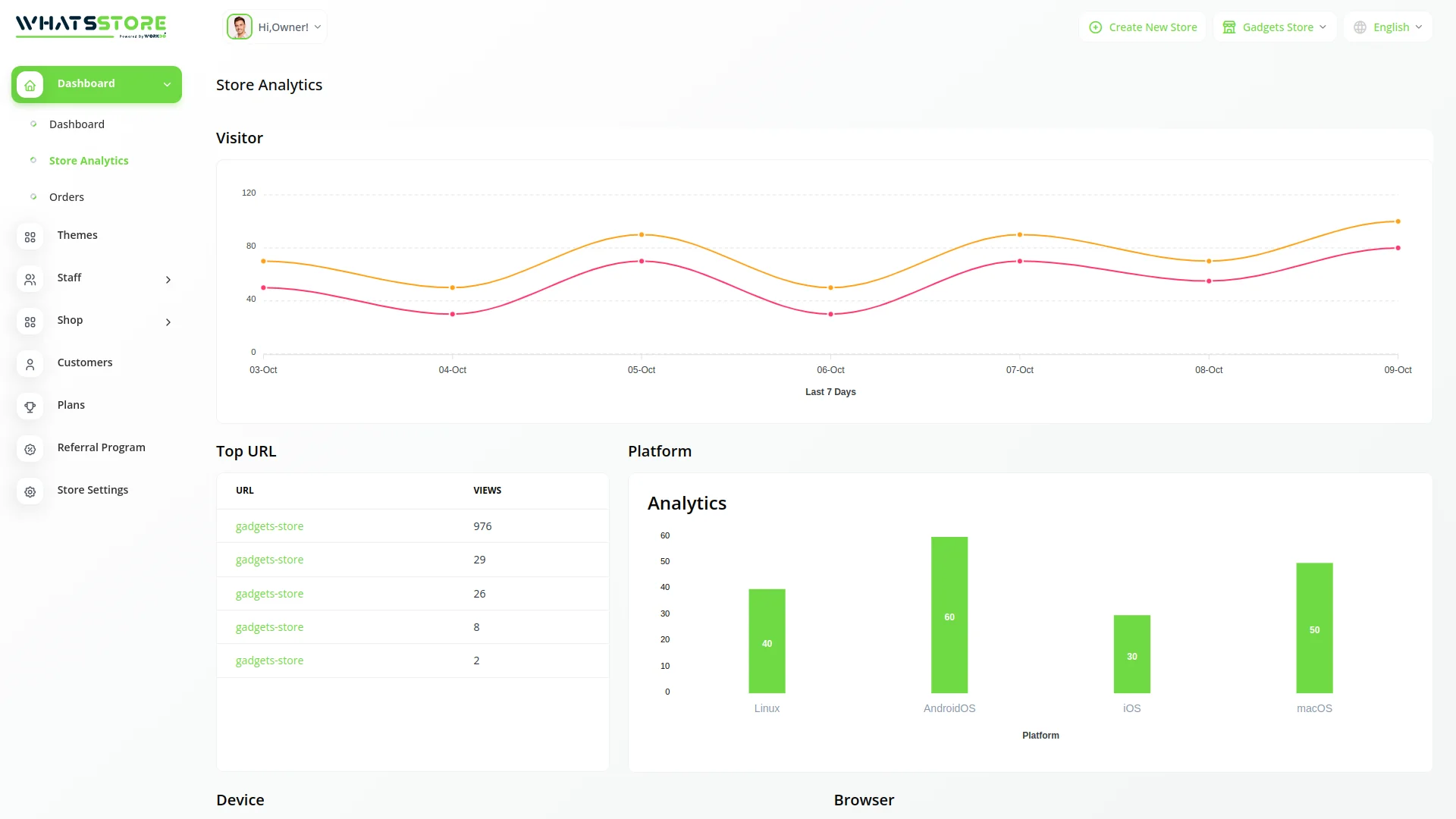Open the gadgets-store link with 976 views

coord(269,526)
